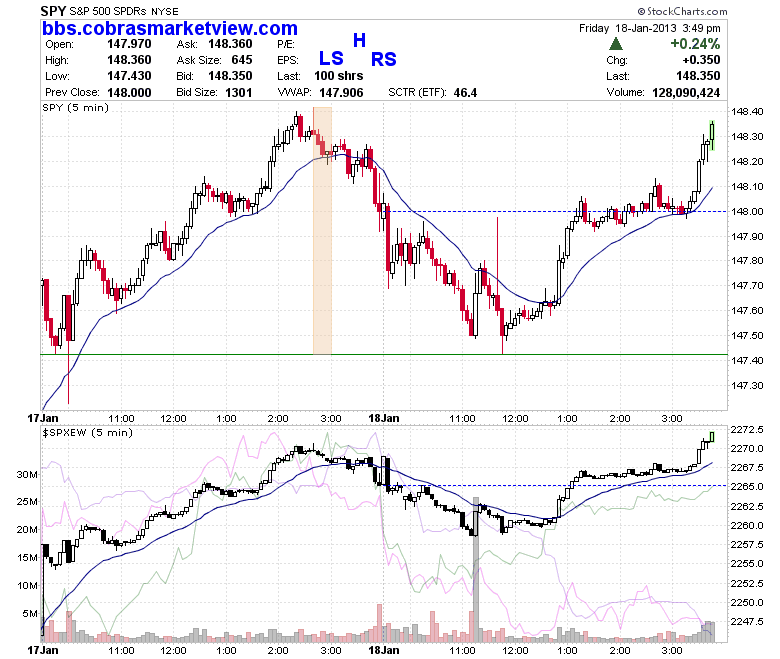Click the orange highlighted band on SPY chart
Viewport: 780px width, 659px height.
[x=322, y=230]
